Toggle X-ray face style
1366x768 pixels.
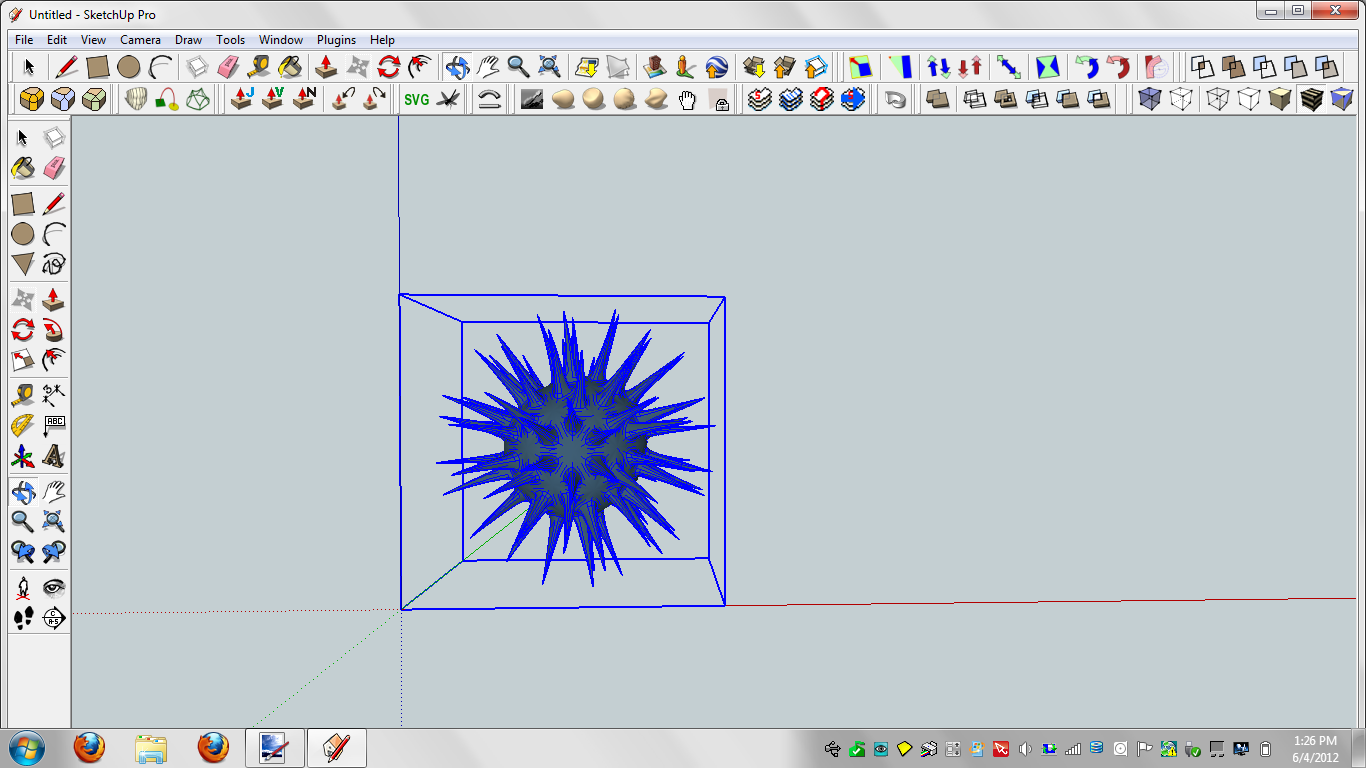point(1150,99)
